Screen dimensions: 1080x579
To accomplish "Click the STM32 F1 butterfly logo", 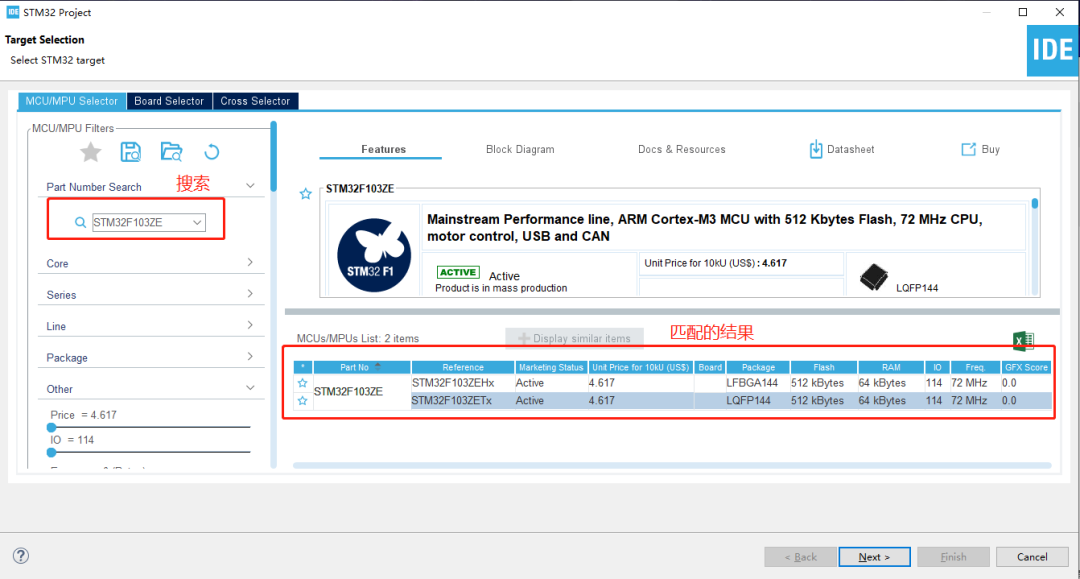I will [374, 255].
